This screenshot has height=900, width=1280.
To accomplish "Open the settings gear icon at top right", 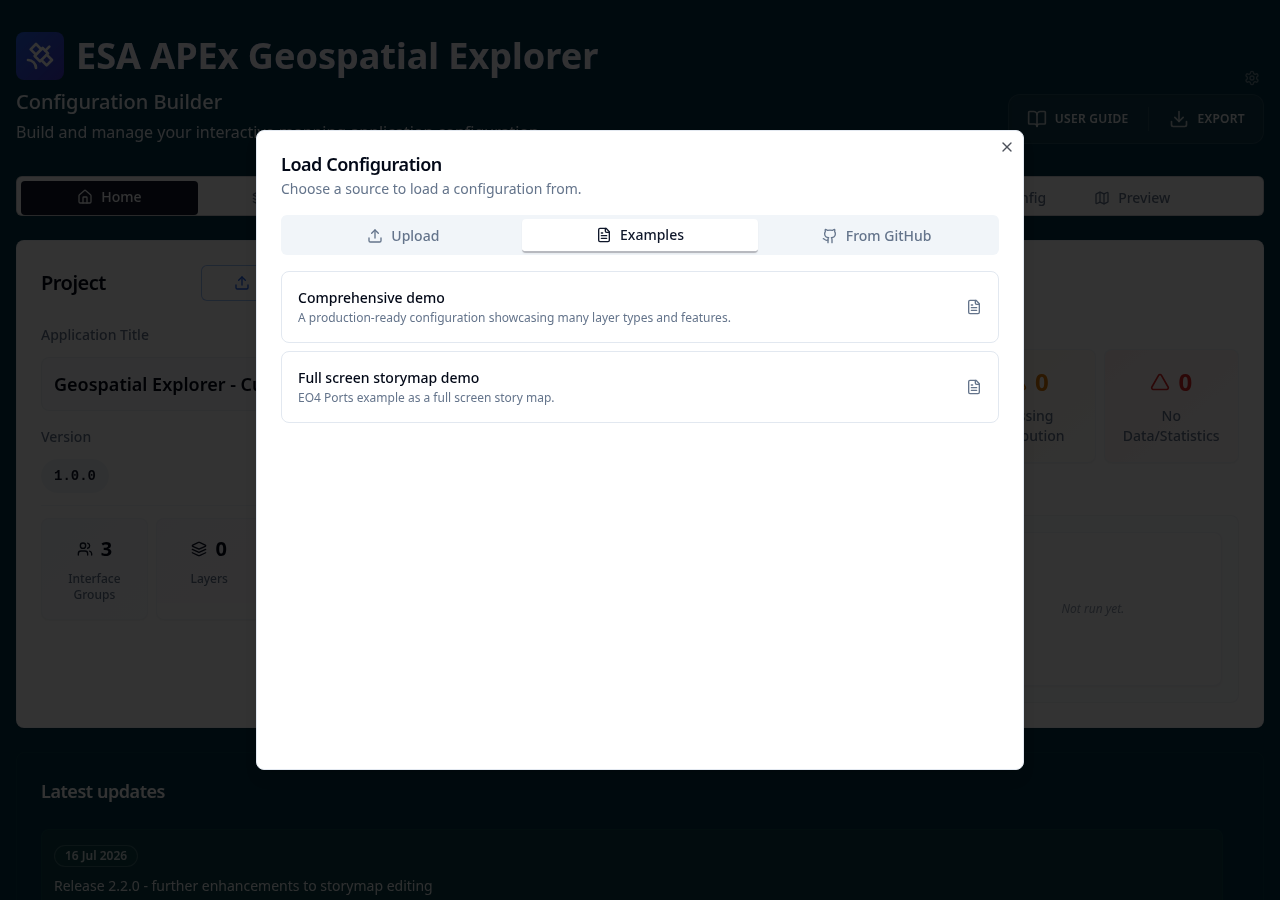I will point(1252,78).
